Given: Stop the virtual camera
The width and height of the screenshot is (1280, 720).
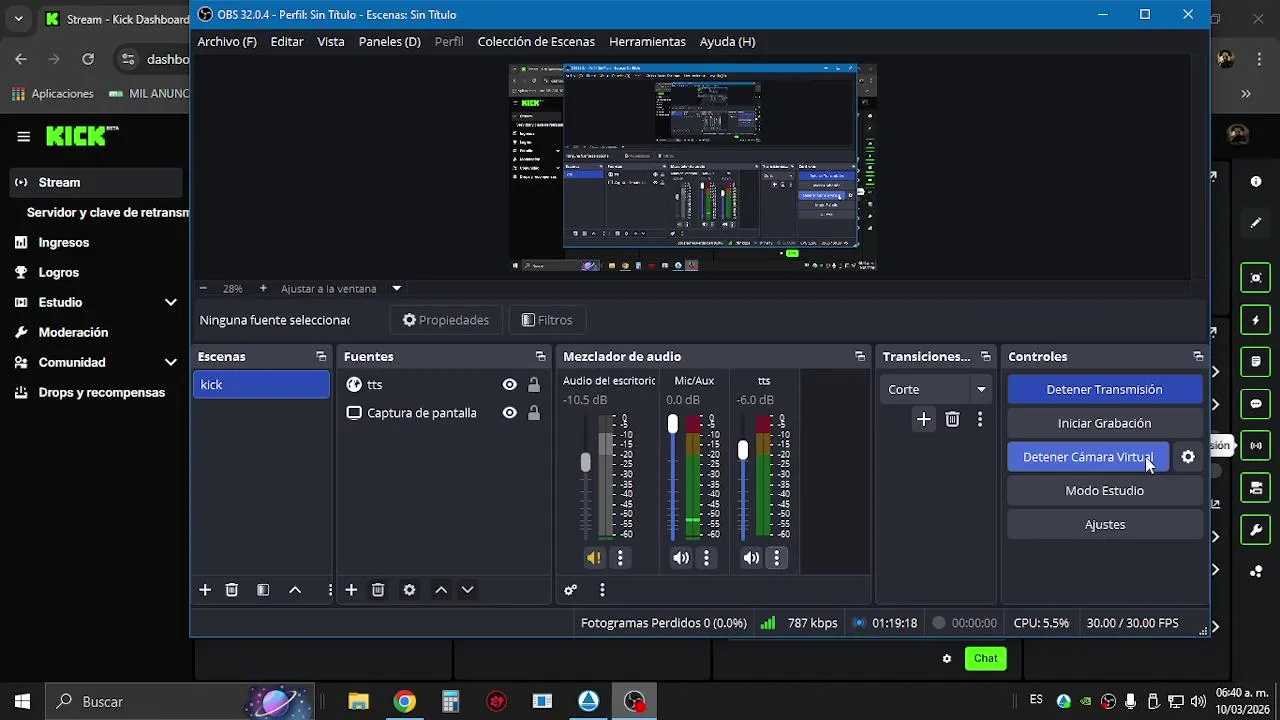Looking at the screenshot, I should (x=1088, y=457).
